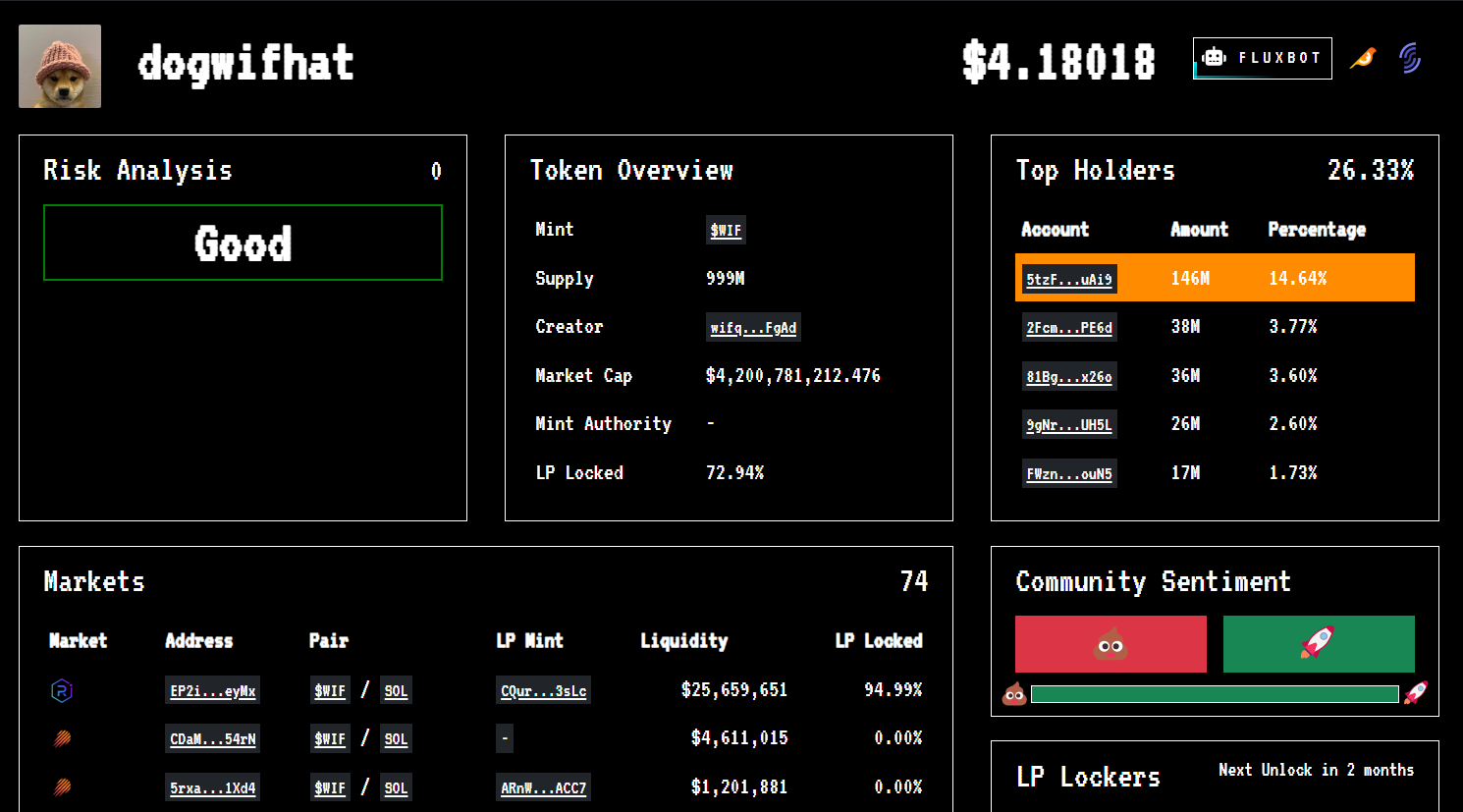Open market address EP2i...eyMx
1463x812 pixels.
tap(212, 690)
